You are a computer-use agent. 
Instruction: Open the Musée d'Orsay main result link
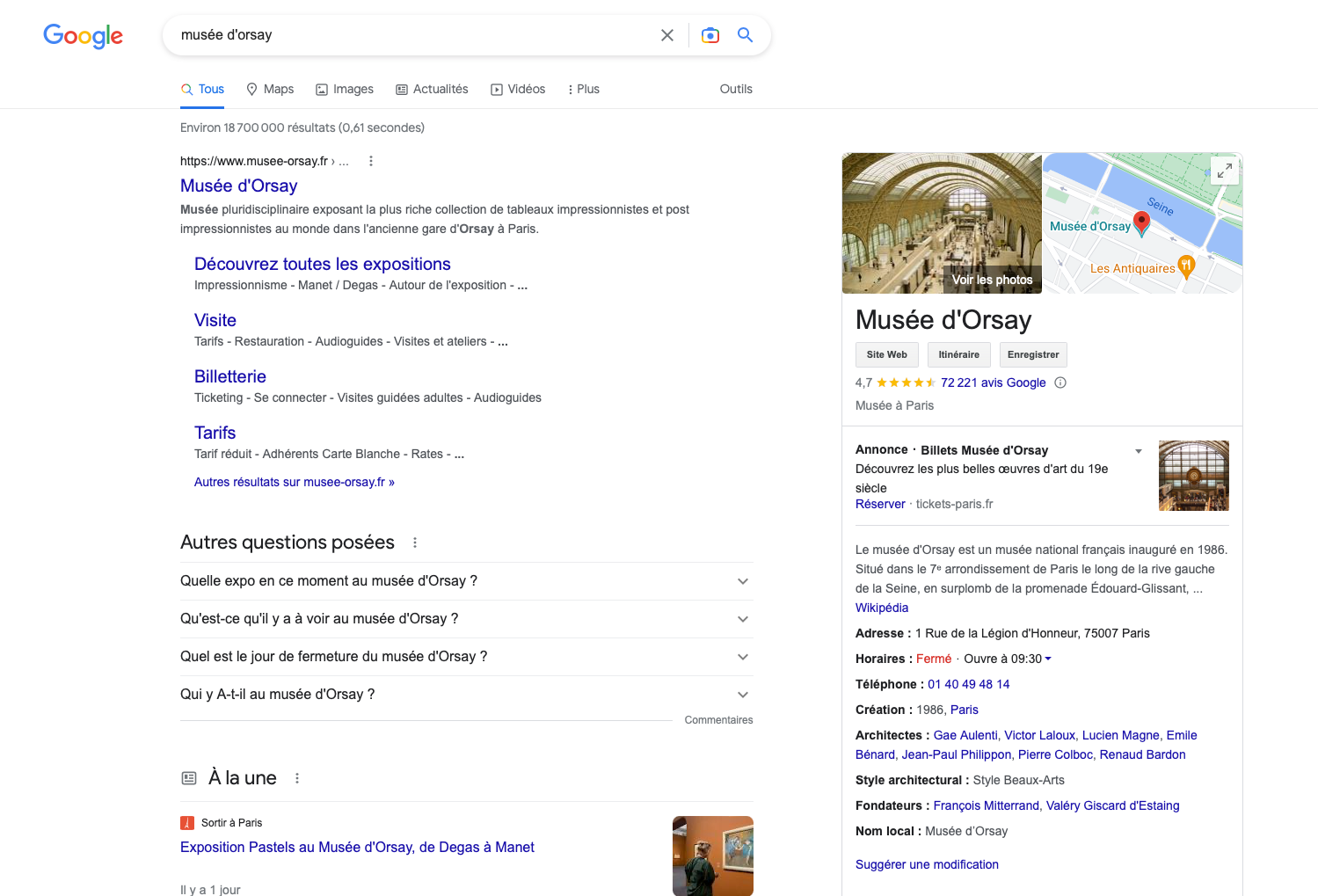click(238, 186)
